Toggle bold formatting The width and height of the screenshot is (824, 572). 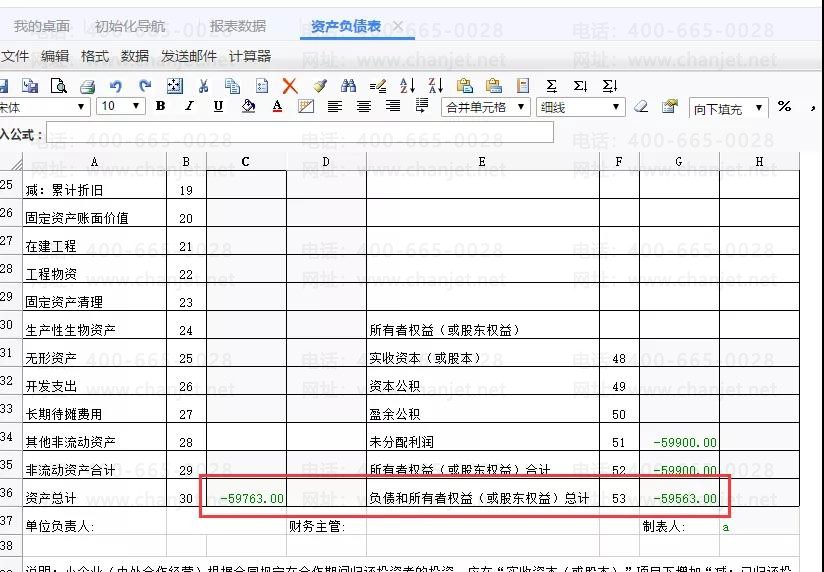click(x=161, y=106)
